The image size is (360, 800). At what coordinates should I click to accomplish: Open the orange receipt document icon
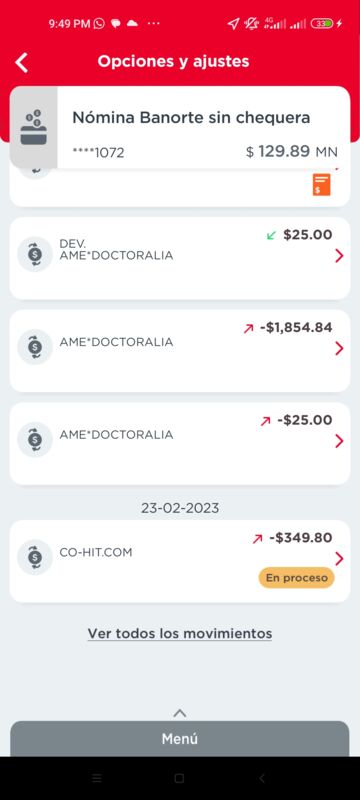click(322, 185)
